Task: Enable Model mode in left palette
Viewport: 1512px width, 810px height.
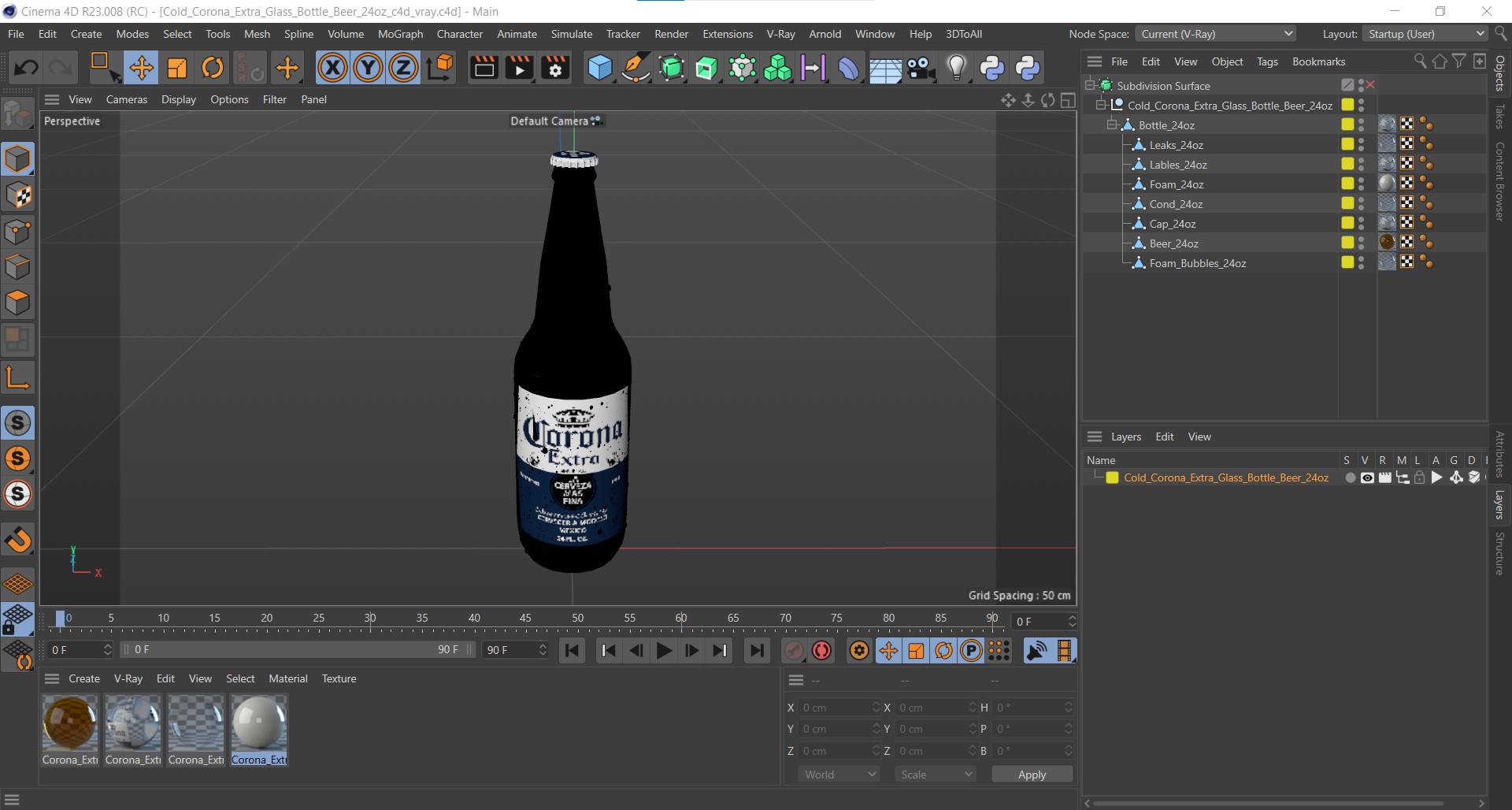Action: [17, 160]
